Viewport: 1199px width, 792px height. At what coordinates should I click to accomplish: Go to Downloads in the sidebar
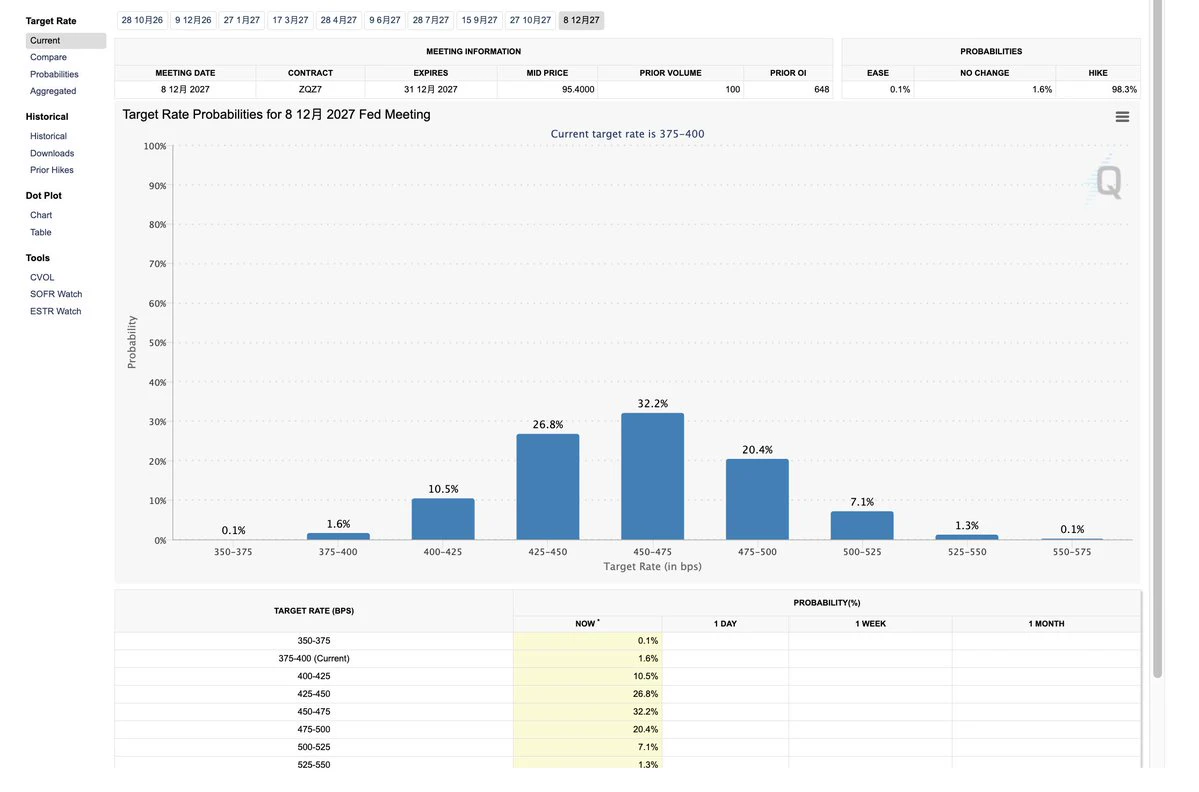pyautogui.click(x=52, y=154)
